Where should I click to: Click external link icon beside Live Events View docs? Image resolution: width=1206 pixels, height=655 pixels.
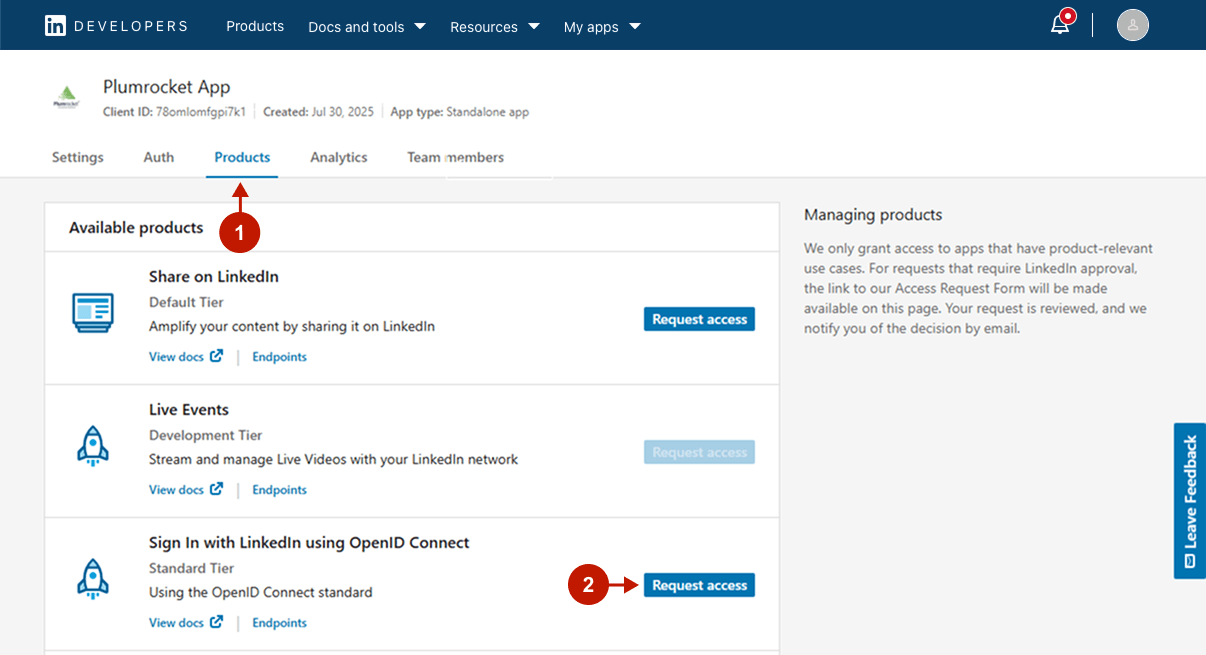[x=217, y=489]
